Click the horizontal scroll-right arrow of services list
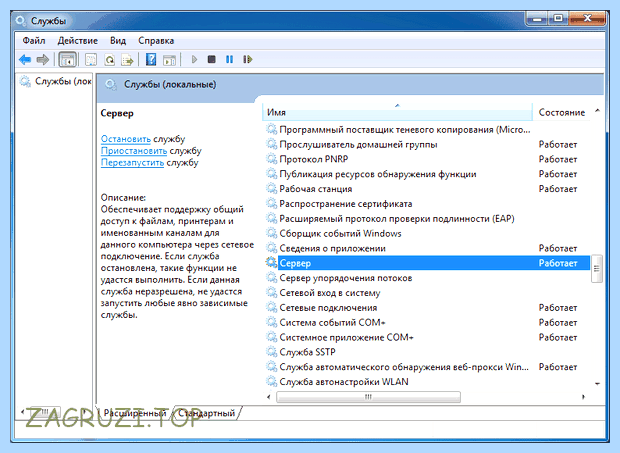 pyautogui.click(x=583, y=396)
